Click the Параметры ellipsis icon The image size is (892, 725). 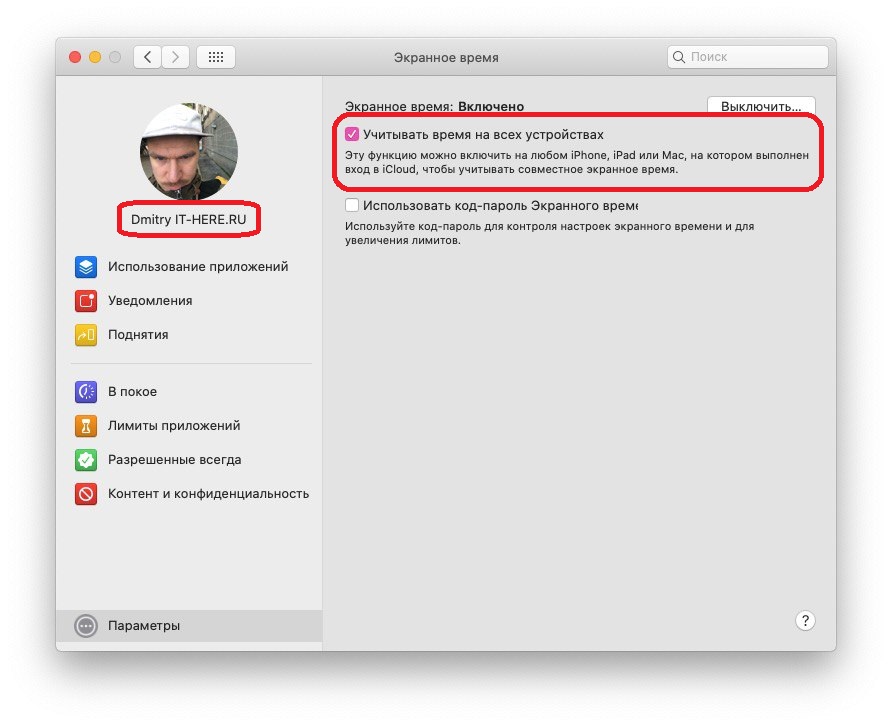point(87,626)
